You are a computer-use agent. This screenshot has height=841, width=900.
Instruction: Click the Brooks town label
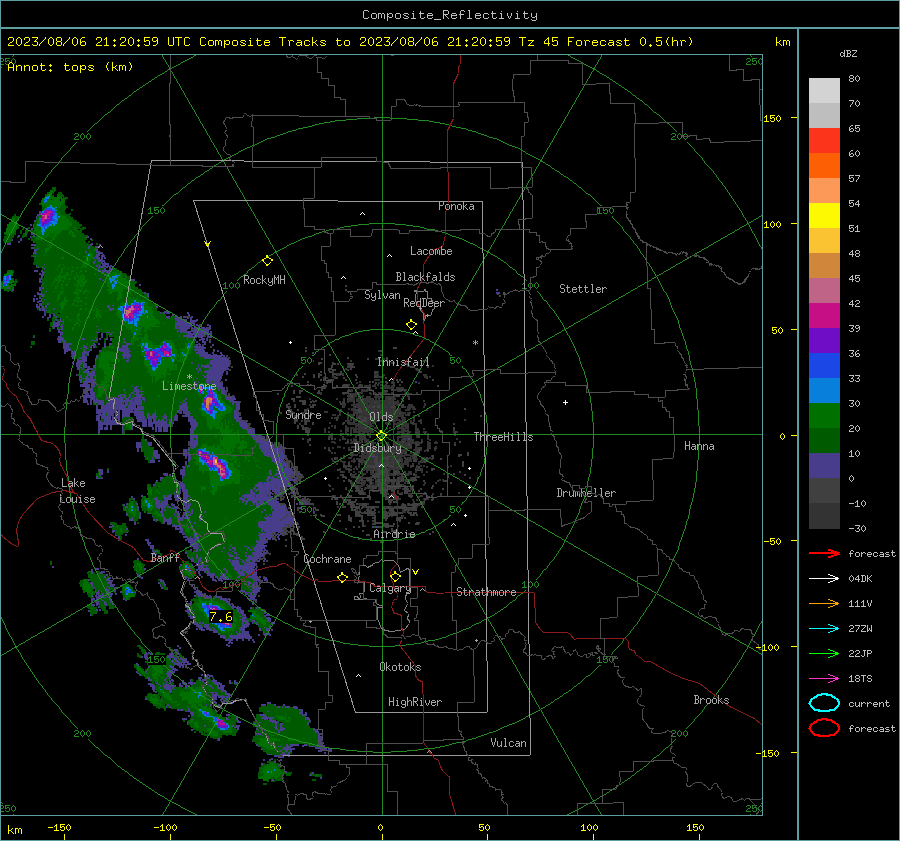(711, 700)
